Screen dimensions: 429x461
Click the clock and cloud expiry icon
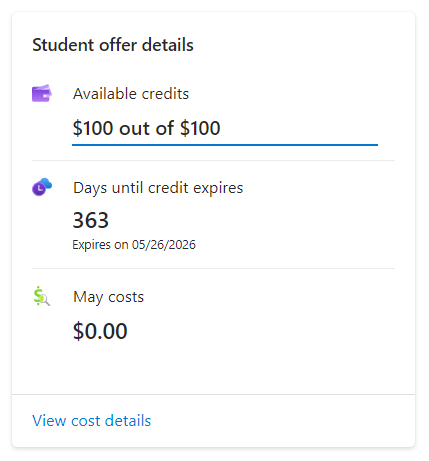point(42,187)
